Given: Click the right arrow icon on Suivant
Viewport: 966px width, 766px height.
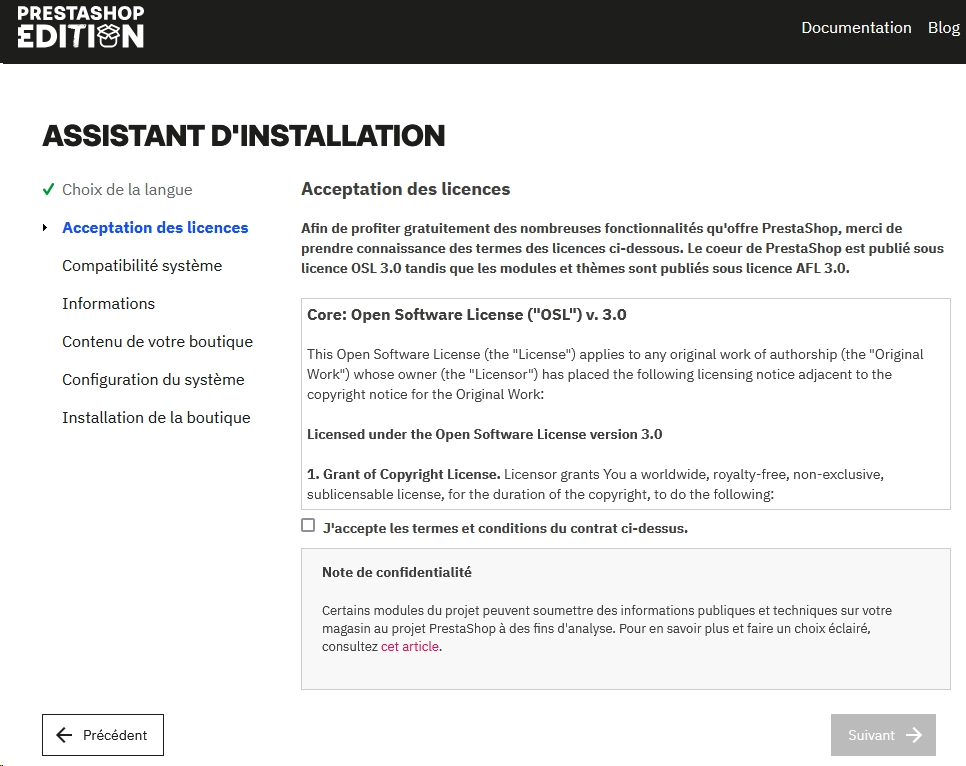Looking at the screenshot, I should tap(914, 735).
